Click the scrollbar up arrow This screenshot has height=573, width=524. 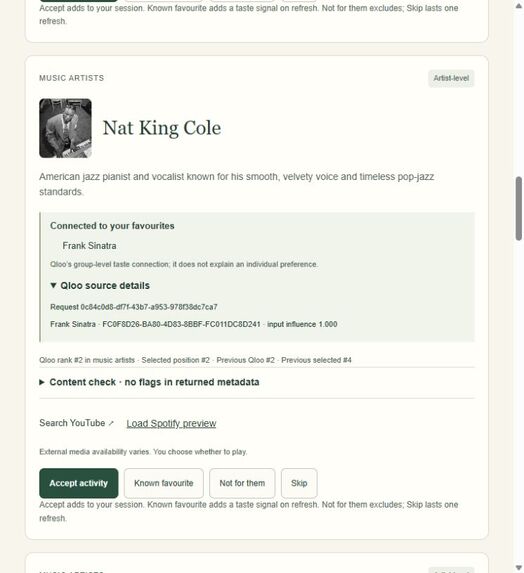(x=519, y=5)
